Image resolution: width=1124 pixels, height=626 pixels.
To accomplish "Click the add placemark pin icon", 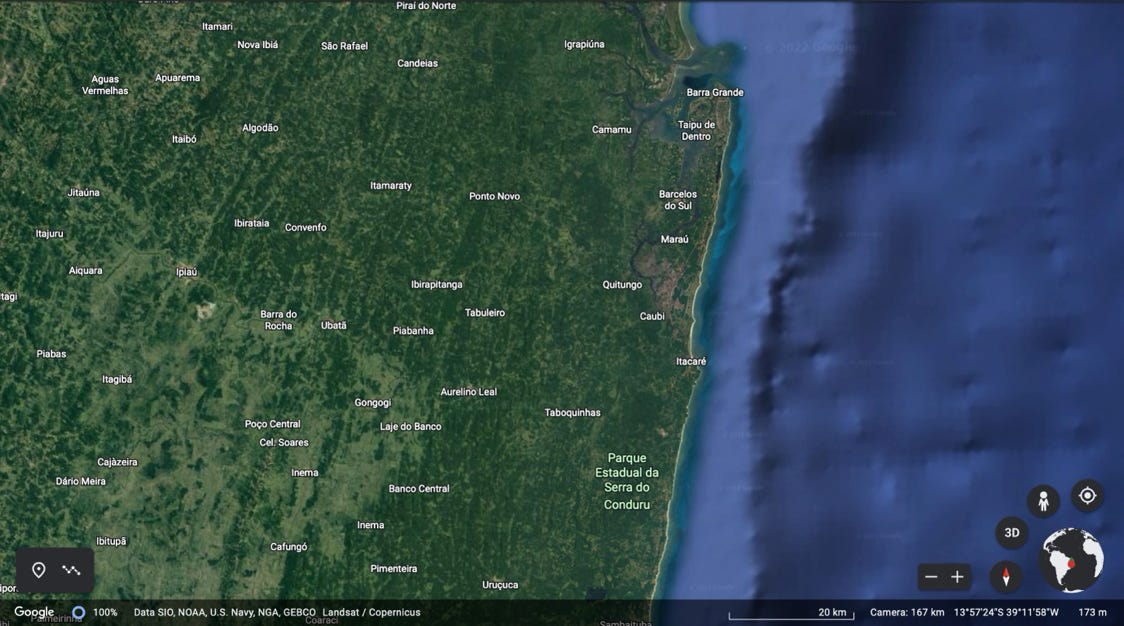I will tap(39, 570).
